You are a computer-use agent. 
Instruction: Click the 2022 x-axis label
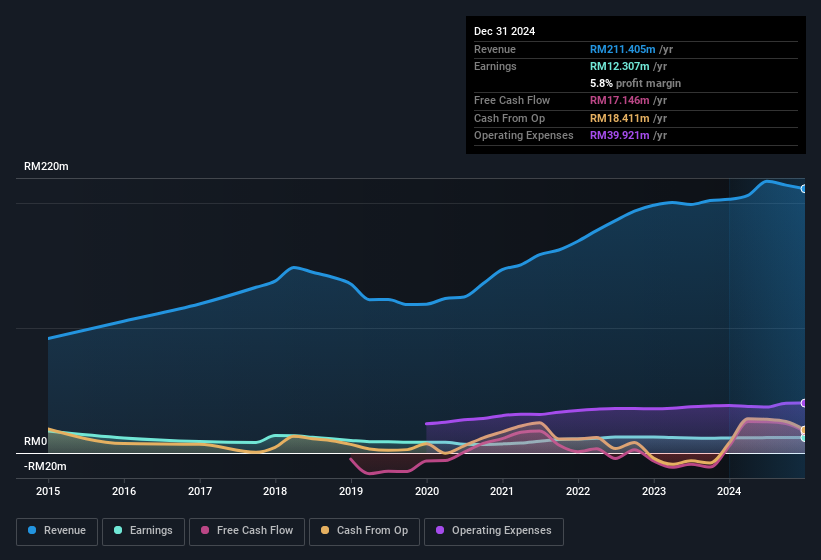[578, 491]
